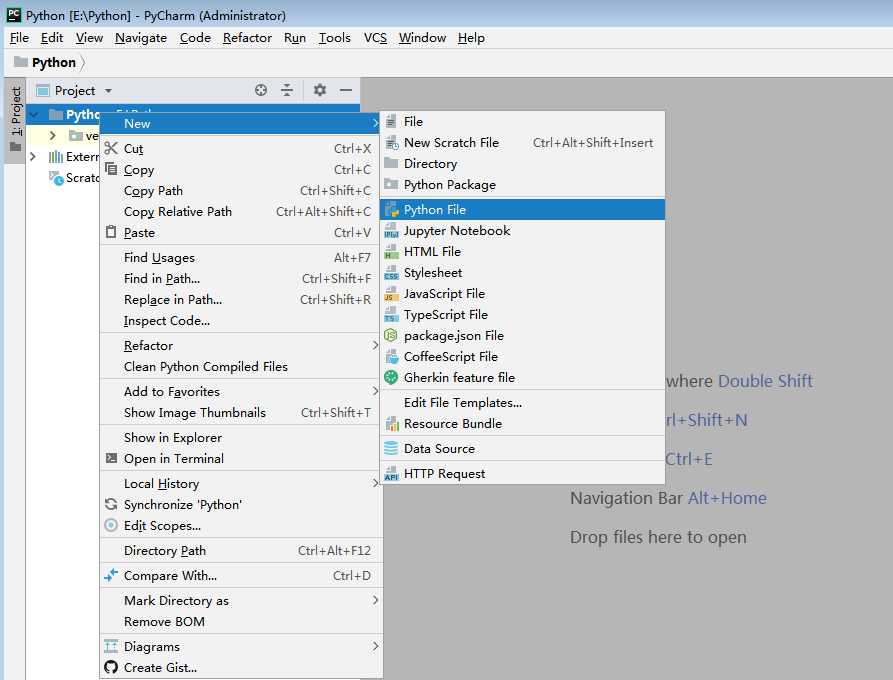The image size is (893, 680).
Task: Click Directory Path menu entry
Action: click(x=240, y=550)
